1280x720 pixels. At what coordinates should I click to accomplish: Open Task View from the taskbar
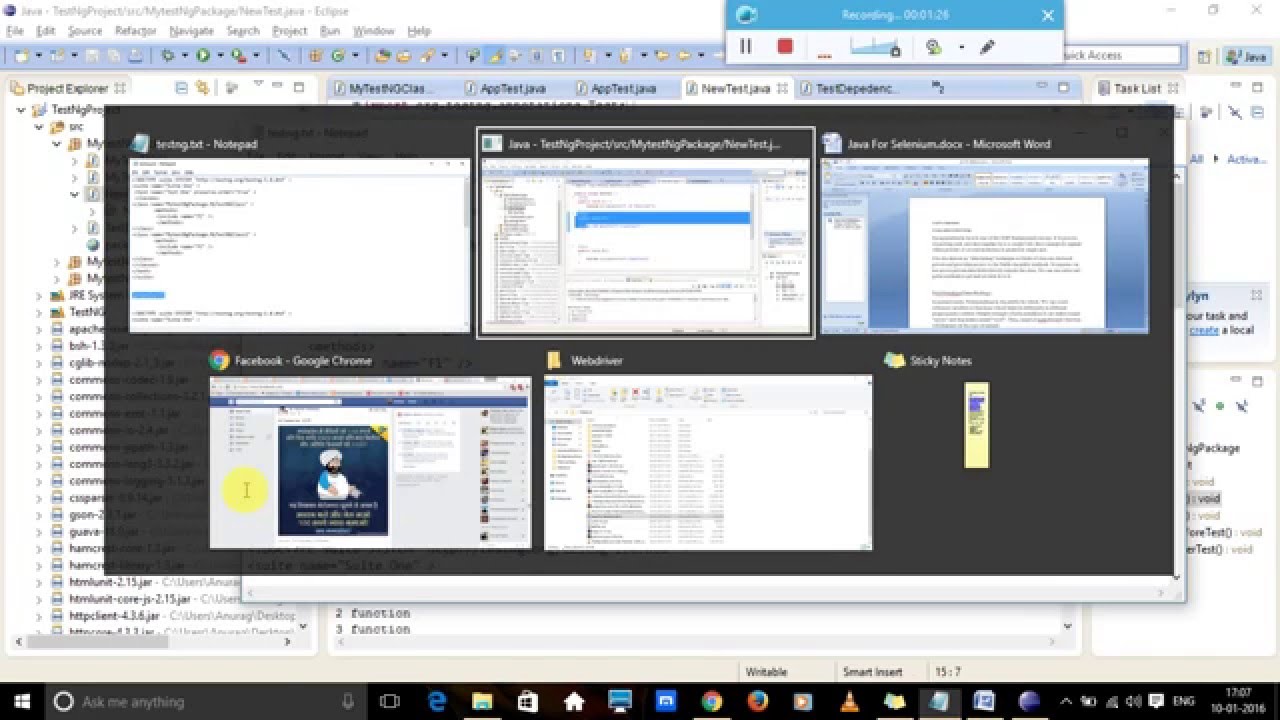pyautogui.click(x=390, y=701)
